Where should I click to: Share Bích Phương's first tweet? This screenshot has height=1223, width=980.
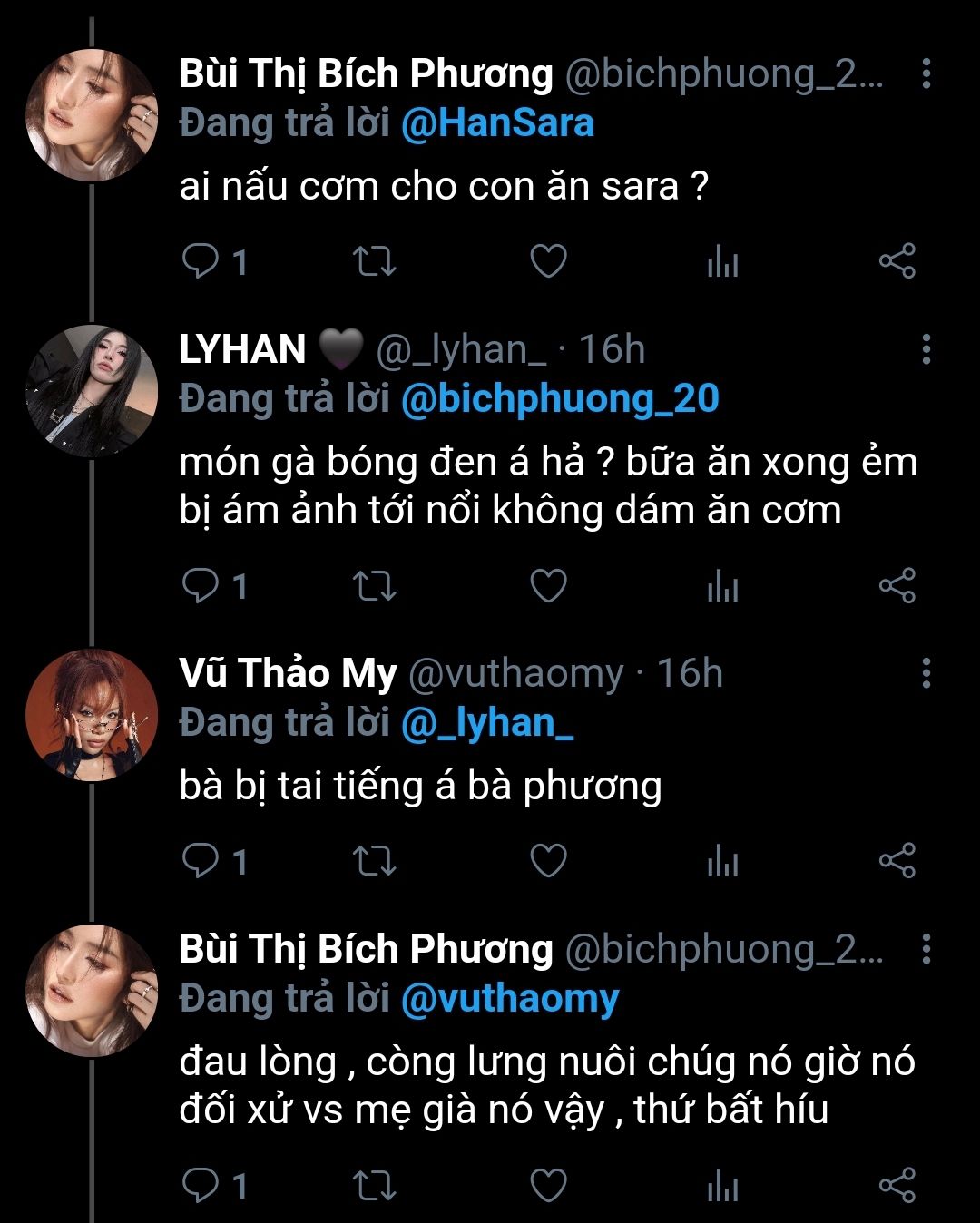coord(897,262)
